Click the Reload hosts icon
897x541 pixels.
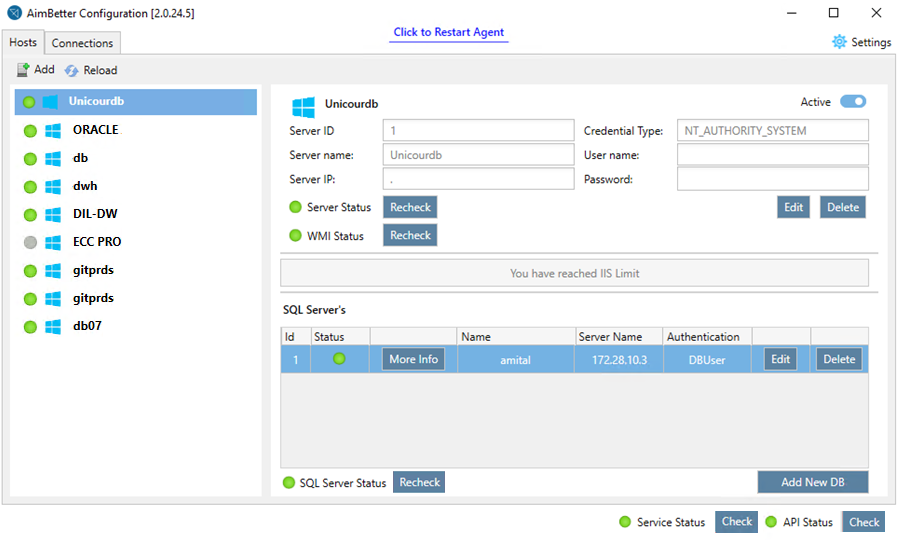(72, 70)
